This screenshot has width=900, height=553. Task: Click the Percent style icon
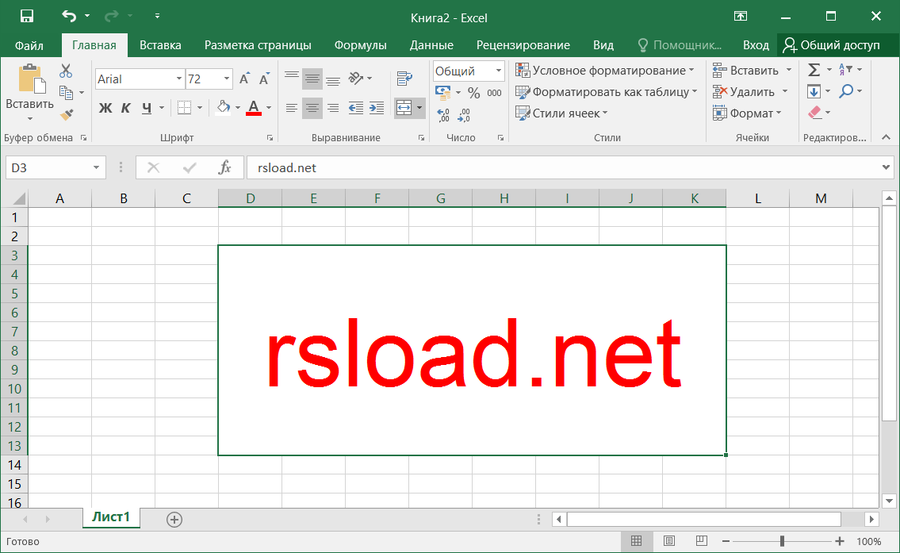(x=474, y=92)
